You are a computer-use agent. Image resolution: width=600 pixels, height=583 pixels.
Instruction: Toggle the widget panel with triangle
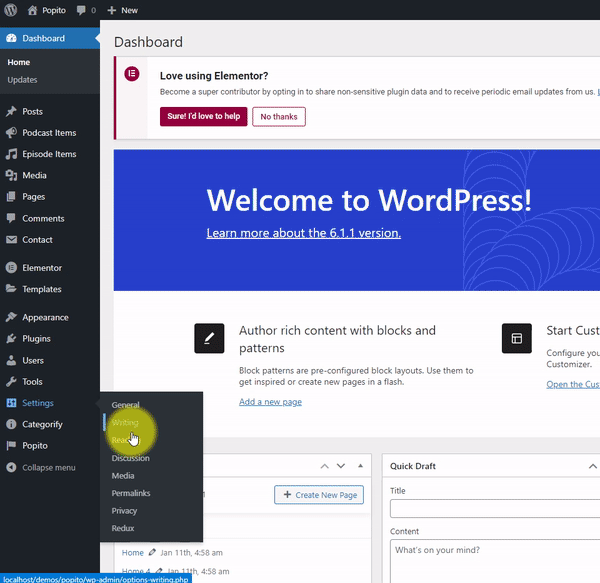pos(360,466)
